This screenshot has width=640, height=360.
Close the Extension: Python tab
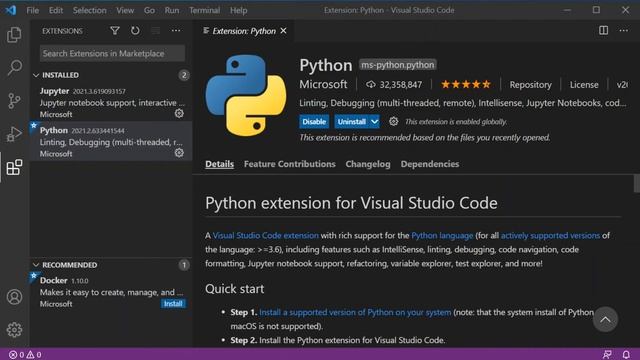[x=283, y=31]
